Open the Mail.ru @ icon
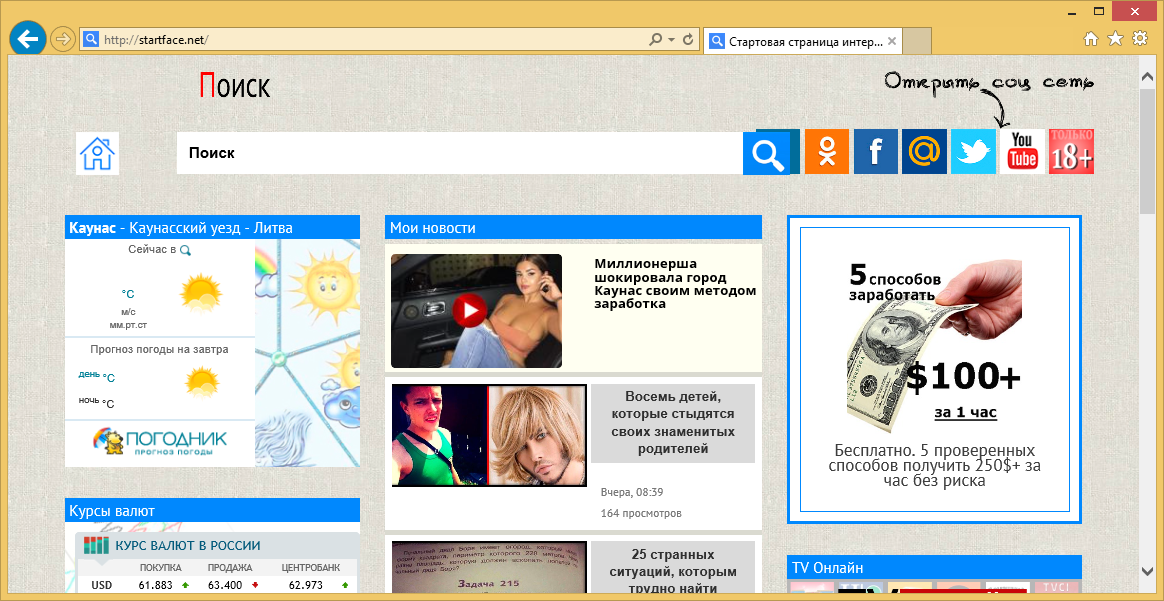1164x601 pixels. click(x=924, y=151)
